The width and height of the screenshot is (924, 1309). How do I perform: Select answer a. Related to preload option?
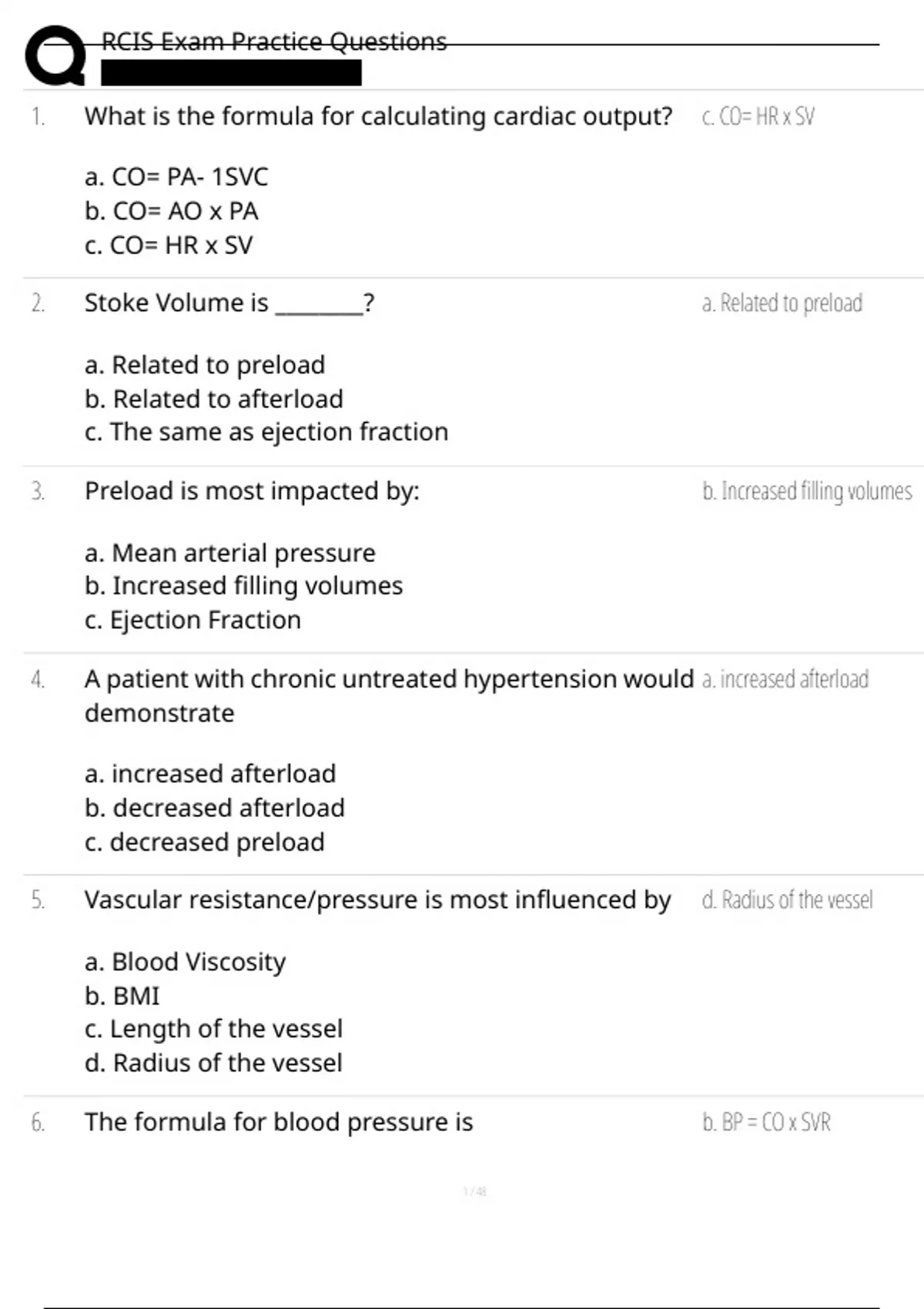click(205, 365)
